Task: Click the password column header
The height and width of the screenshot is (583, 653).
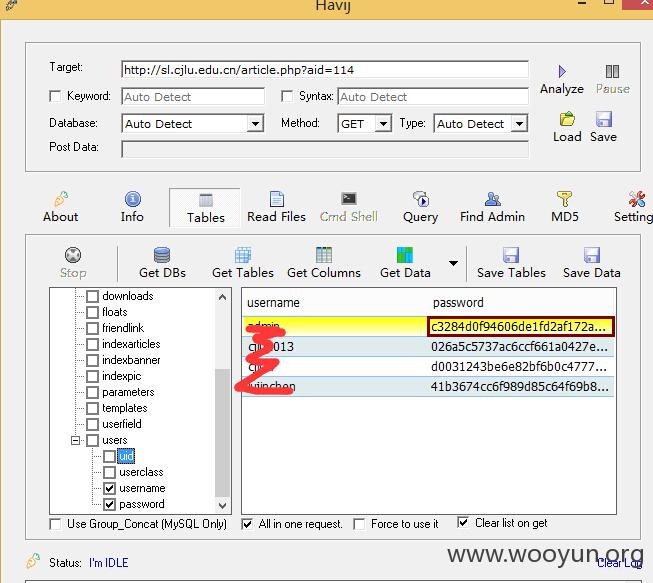Action: [458, 303]
